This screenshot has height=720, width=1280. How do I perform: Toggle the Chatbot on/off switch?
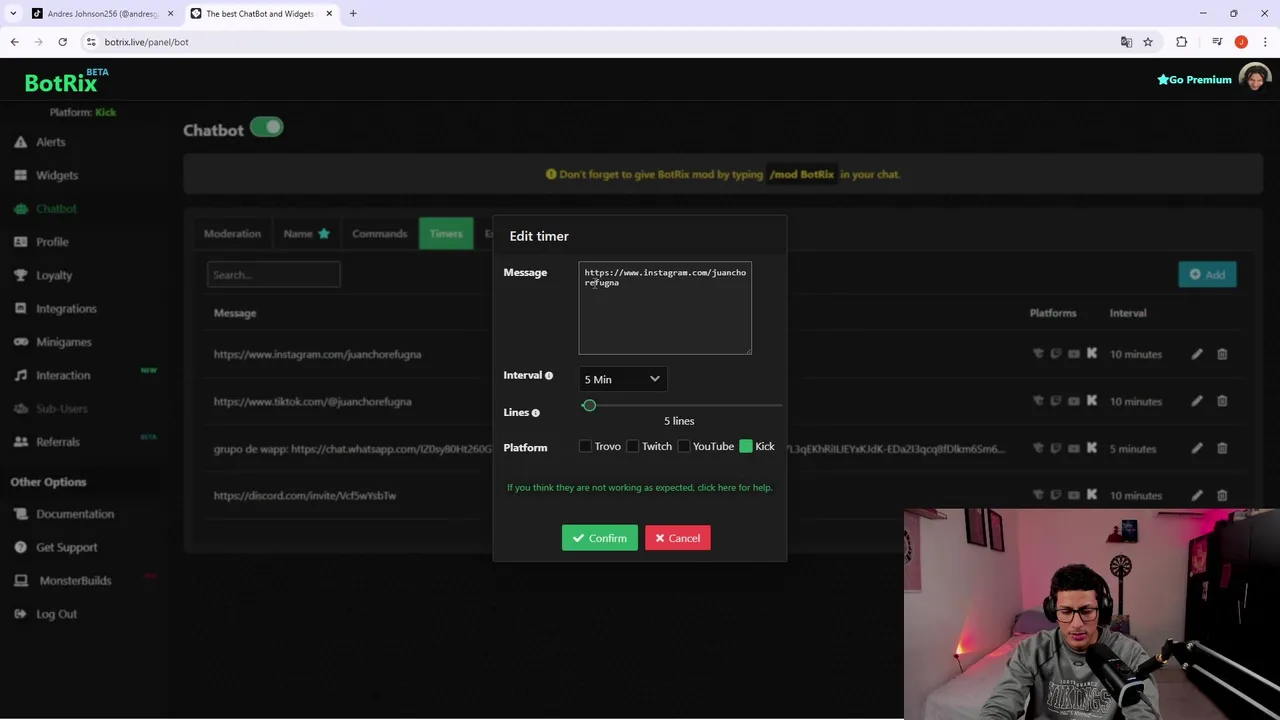267,128
